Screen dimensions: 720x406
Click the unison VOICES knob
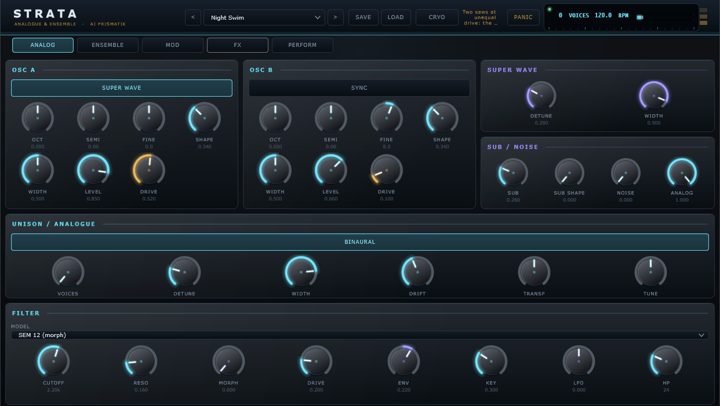[x=68, y=272]
